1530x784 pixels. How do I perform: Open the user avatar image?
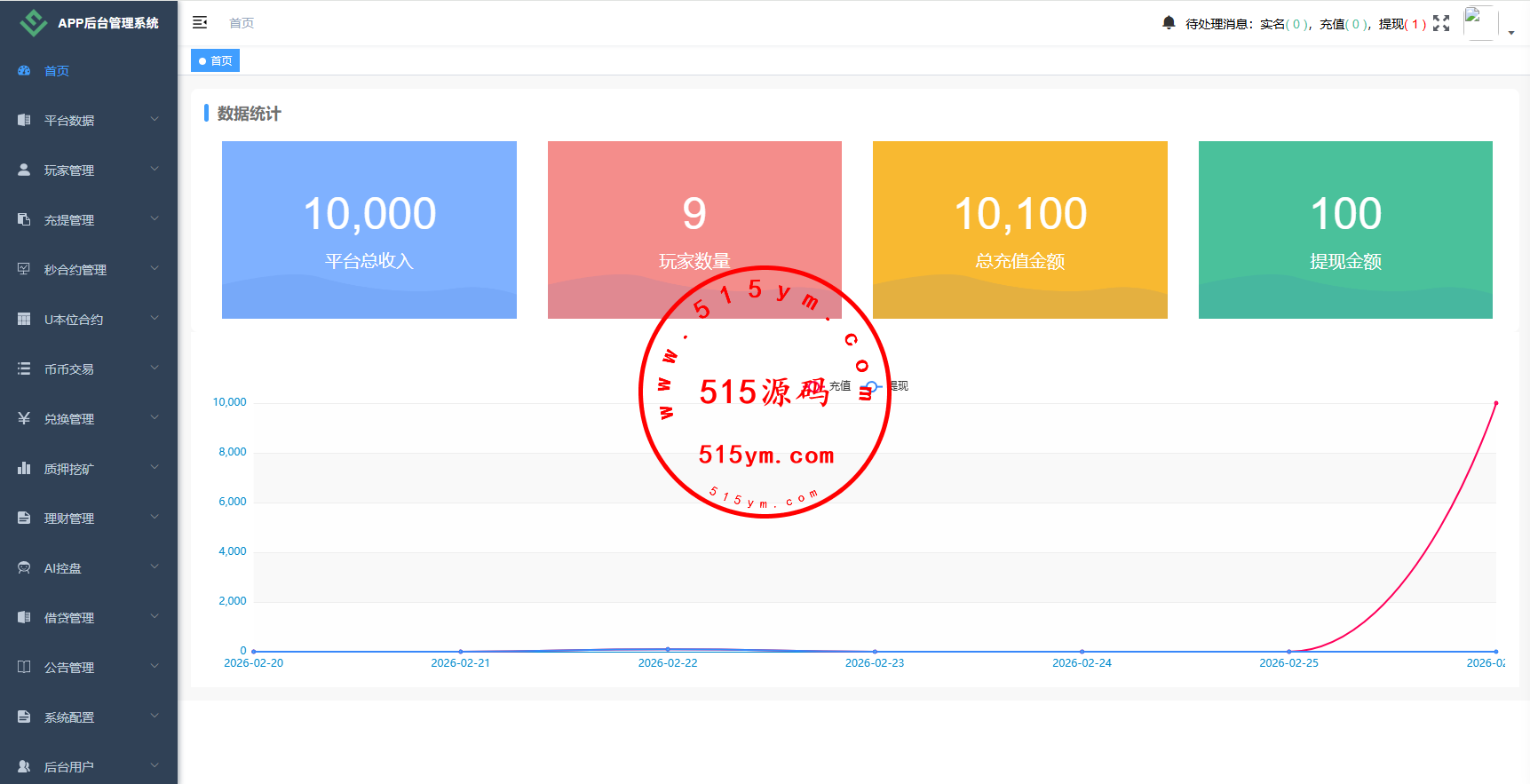1478,22
